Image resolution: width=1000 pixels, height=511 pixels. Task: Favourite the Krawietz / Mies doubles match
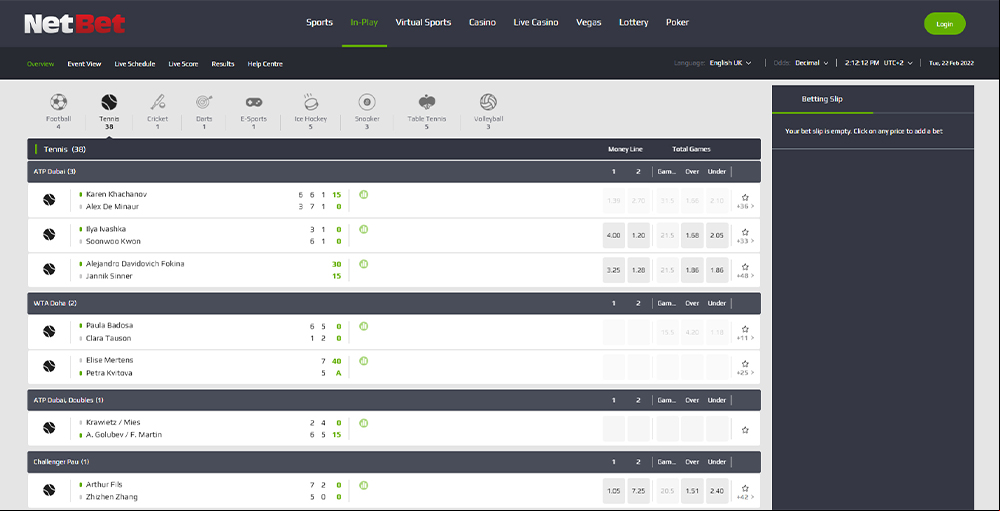coord(745,430)
